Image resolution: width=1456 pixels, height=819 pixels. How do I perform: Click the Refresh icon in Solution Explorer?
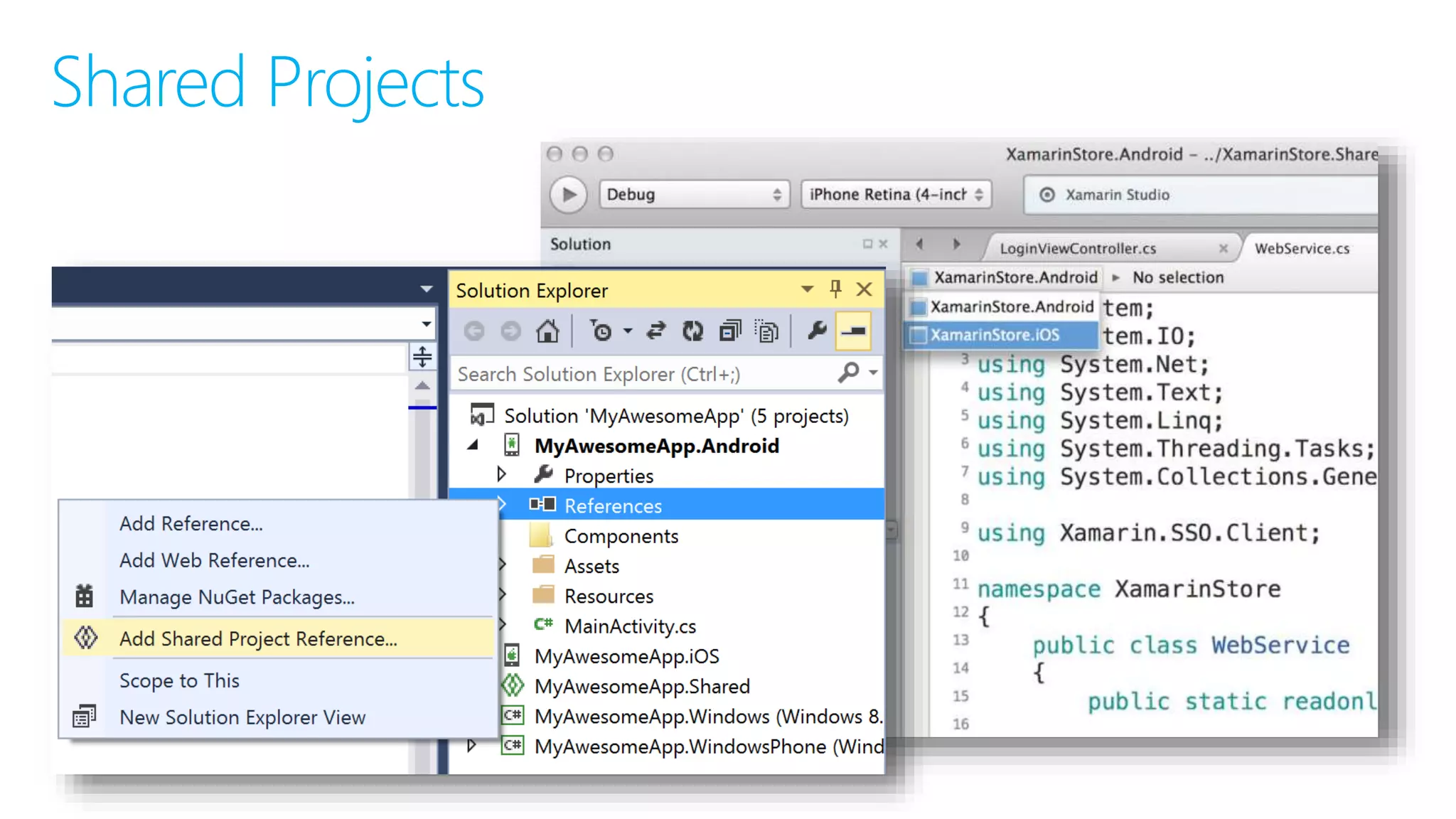tap(692, 331)
